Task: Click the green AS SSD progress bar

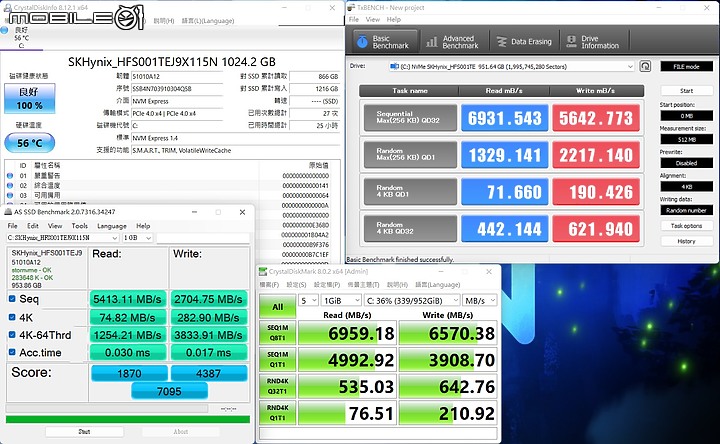Action: (x=128, y=419)
